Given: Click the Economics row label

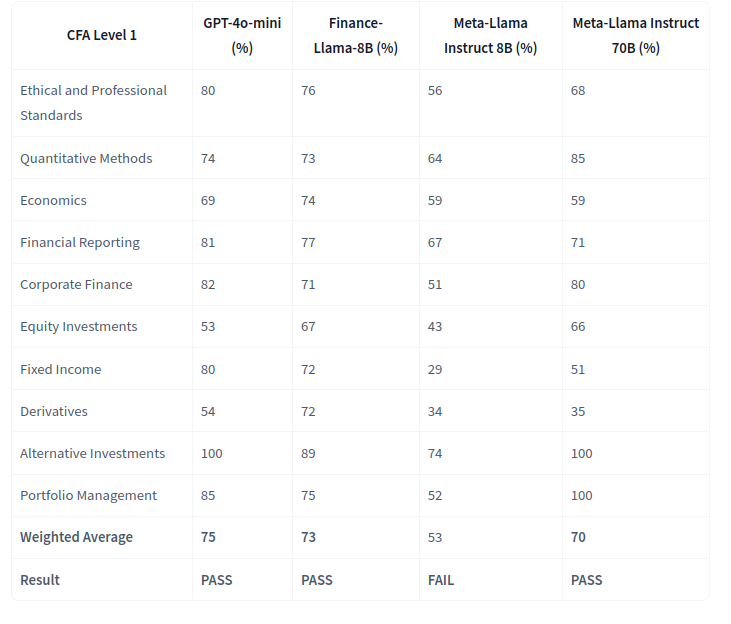Looking at the screenshot, I should (53, 200).
